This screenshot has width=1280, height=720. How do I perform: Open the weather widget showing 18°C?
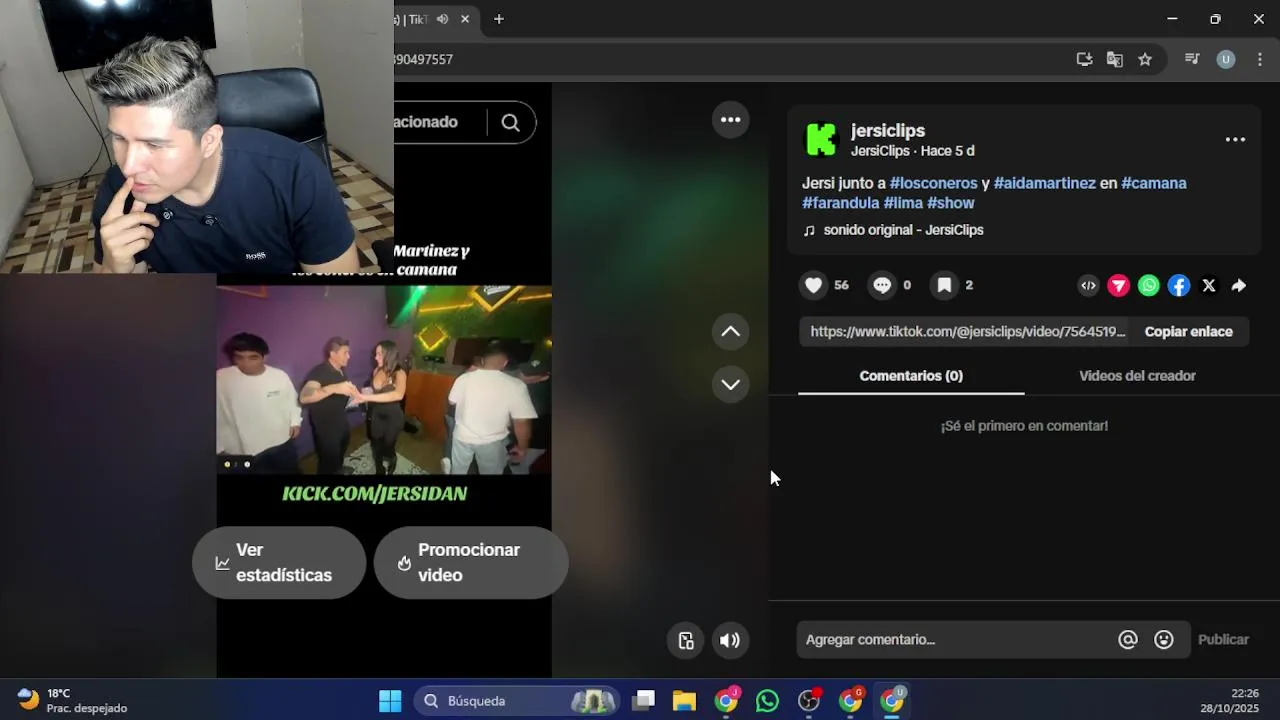click(73, 701)
